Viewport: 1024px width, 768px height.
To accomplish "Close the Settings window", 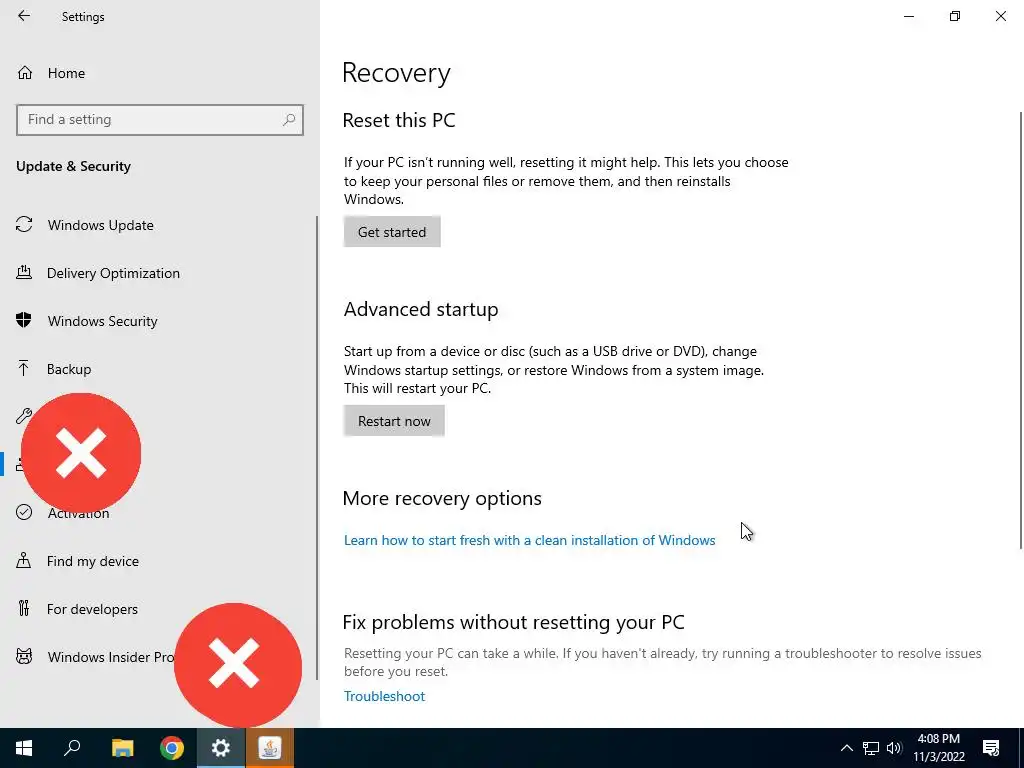I will click(x=1000, y=16).
